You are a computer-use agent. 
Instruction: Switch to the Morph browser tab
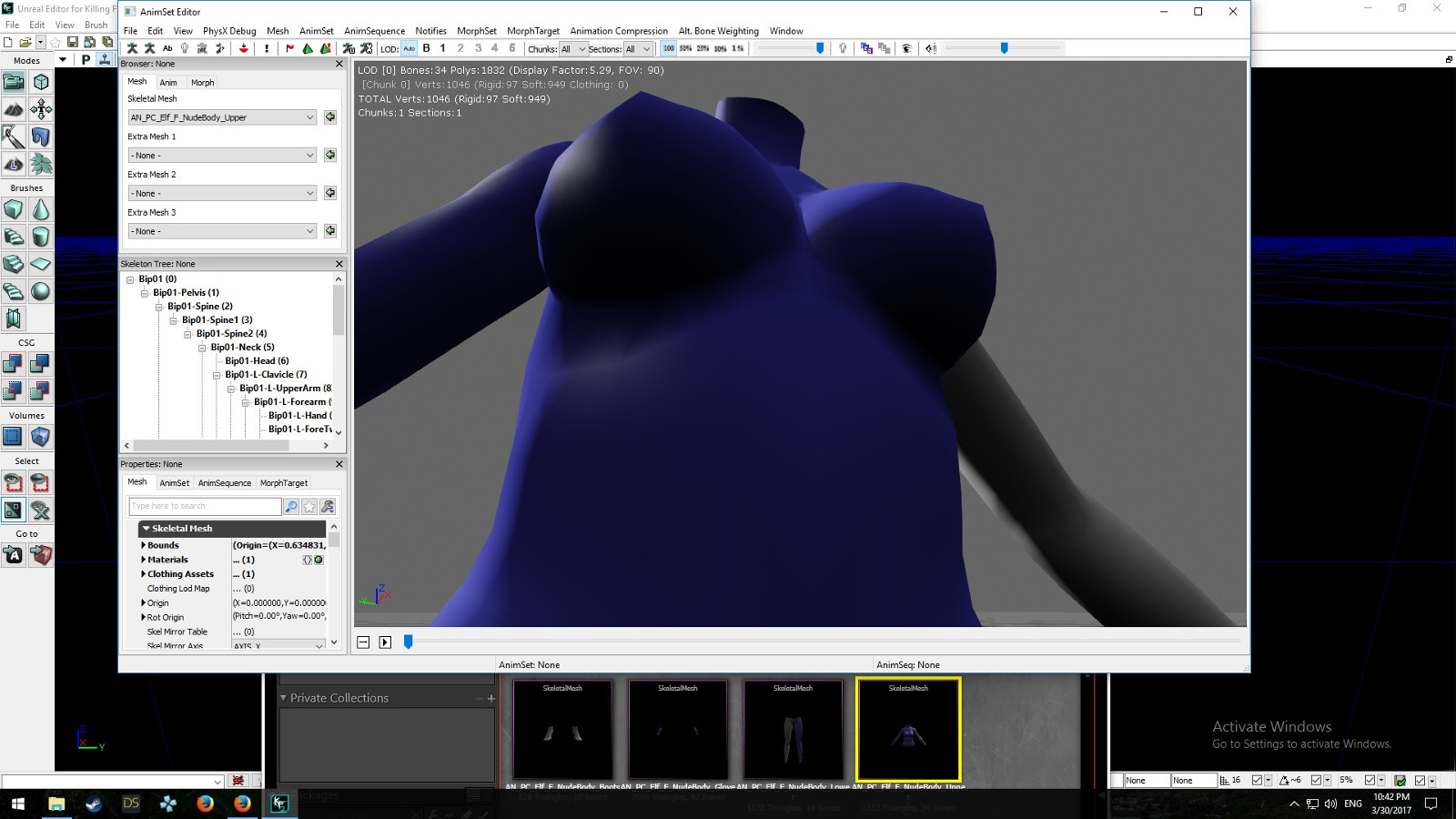[x=202, y=83]
